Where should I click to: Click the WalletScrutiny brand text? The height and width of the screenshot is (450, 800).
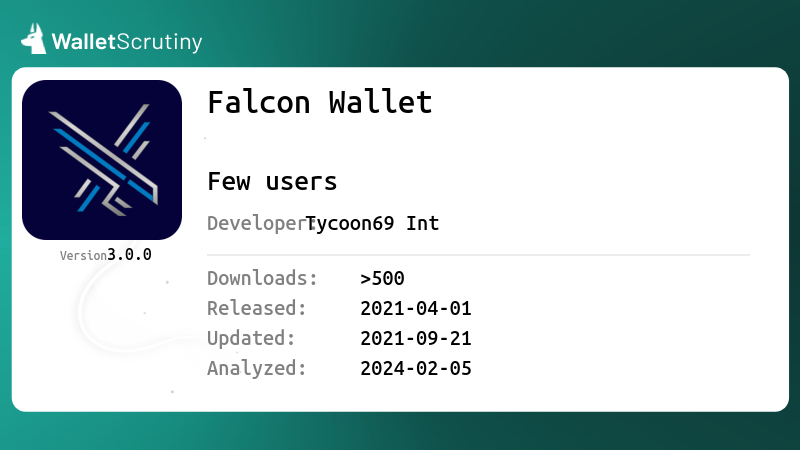click(x=127, y=42)
